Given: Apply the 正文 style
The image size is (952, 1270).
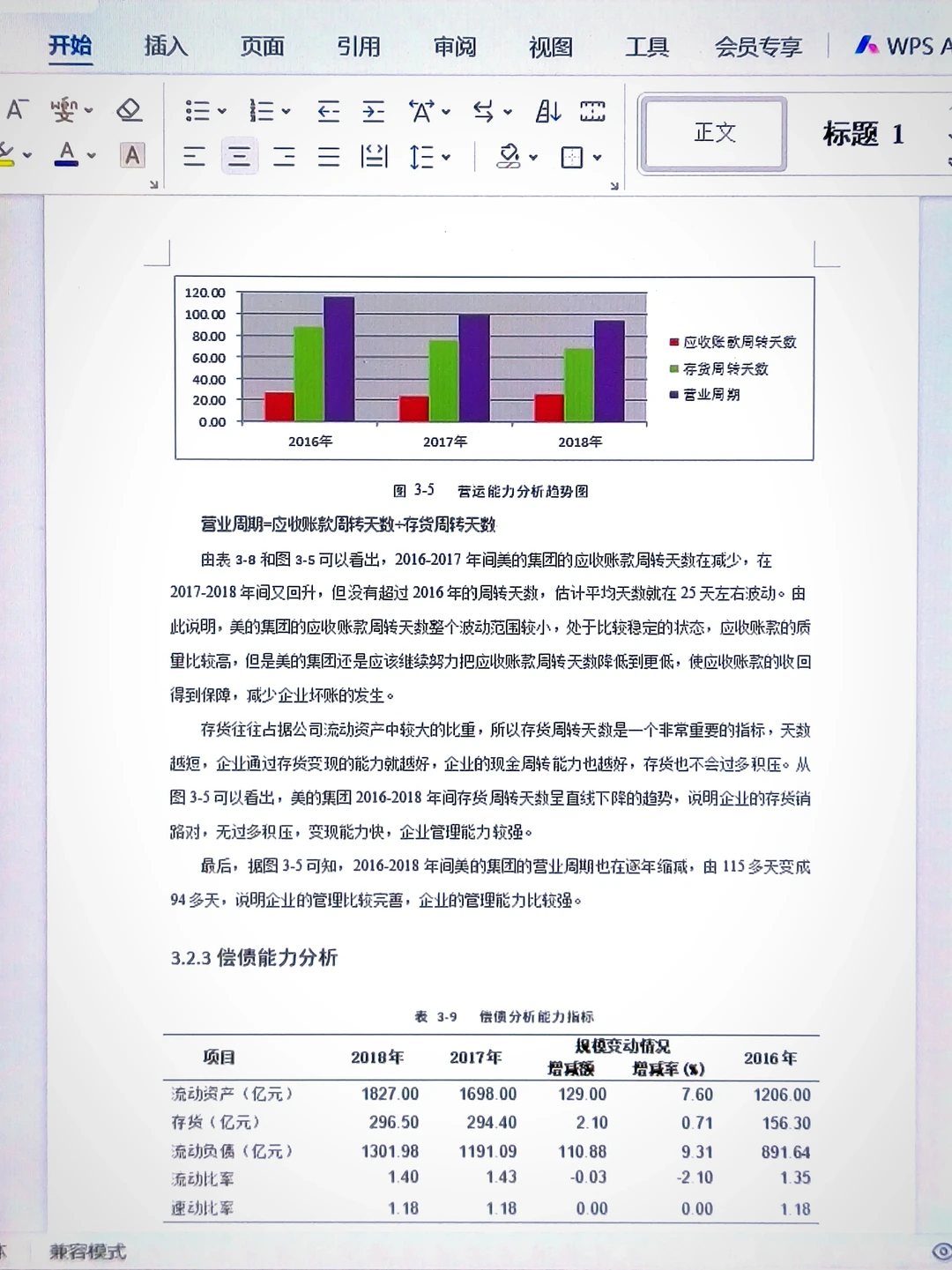Looking at the screenshot, I should pyautogui.click(x=714, y=133).
